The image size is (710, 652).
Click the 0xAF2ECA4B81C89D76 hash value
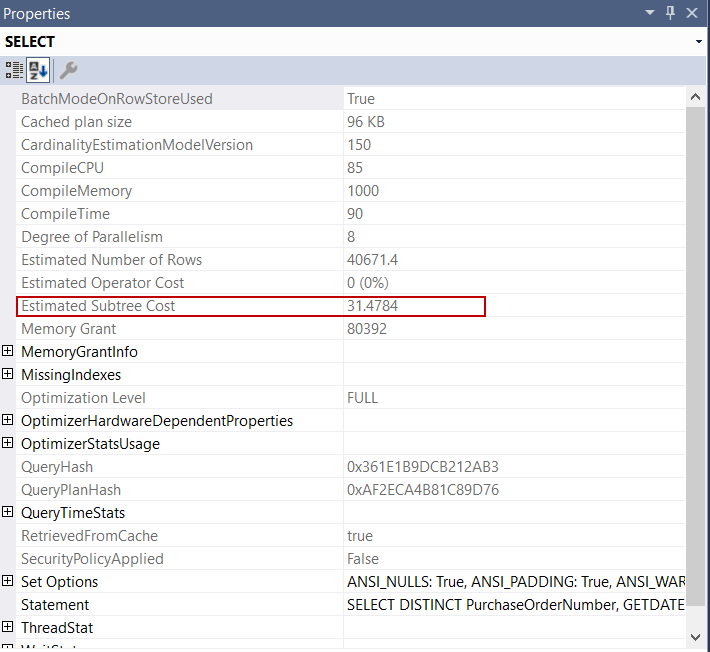pyautogui.click(x=423, y=490)
